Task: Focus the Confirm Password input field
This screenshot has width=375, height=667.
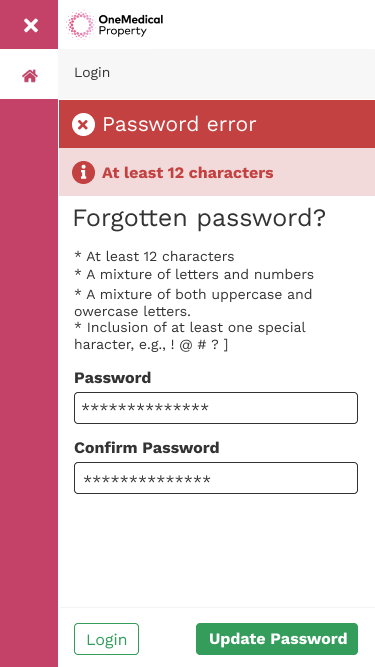Action: click(216, 478)
